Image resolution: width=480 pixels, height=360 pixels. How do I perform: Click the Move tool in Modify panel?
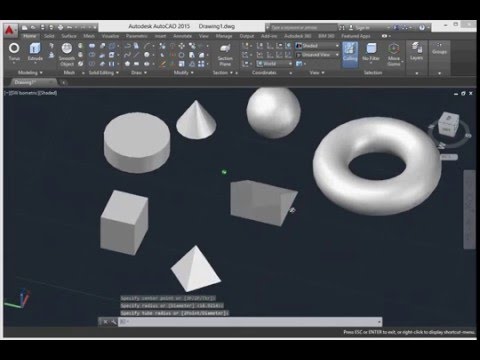pos(182,46)
